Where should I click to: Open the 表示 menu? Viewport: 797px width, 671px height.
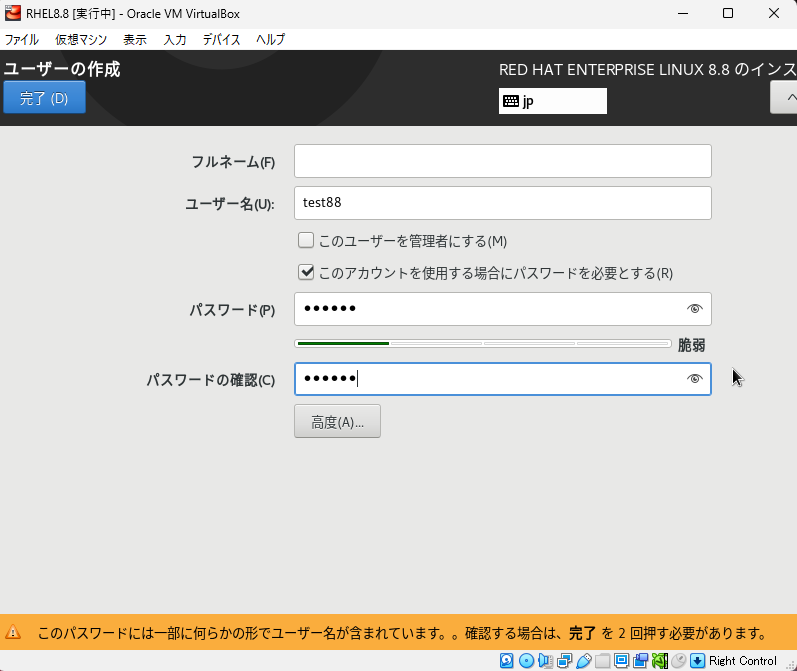(x=135, y=39)
